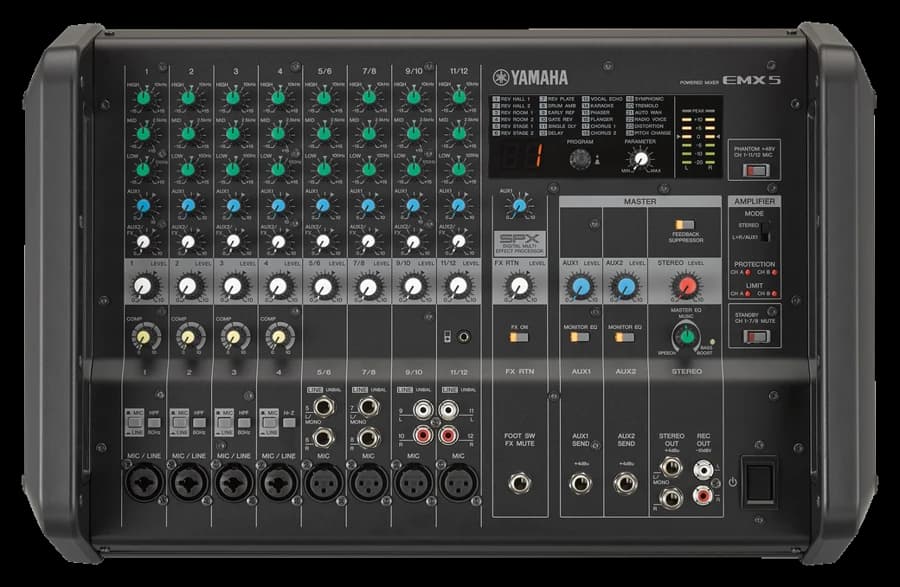Click channel 9/10 LEVEL knob
This screenshot has height=587, width=900.
point(413,286)
